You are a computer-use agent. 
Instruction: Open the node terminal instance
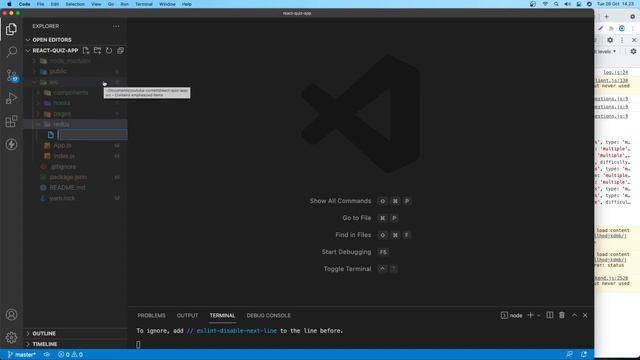pos(511,316)
